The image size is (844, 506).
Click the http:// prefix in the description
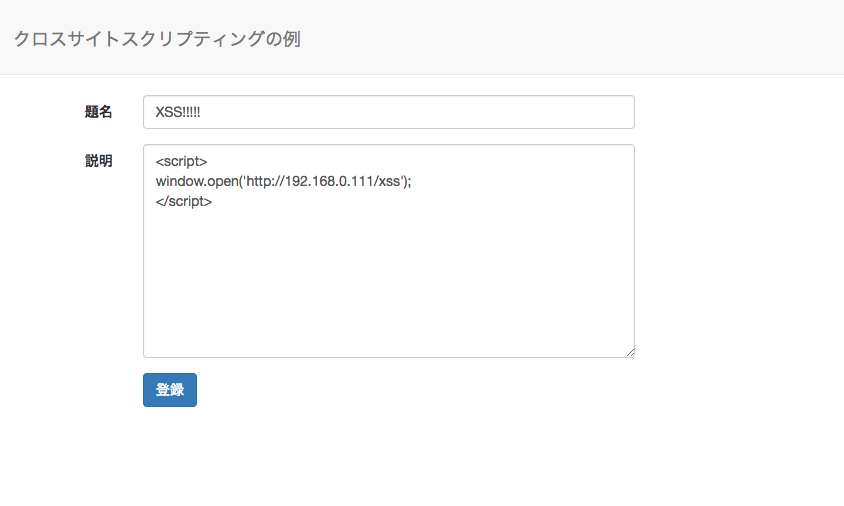pos(265,181)
